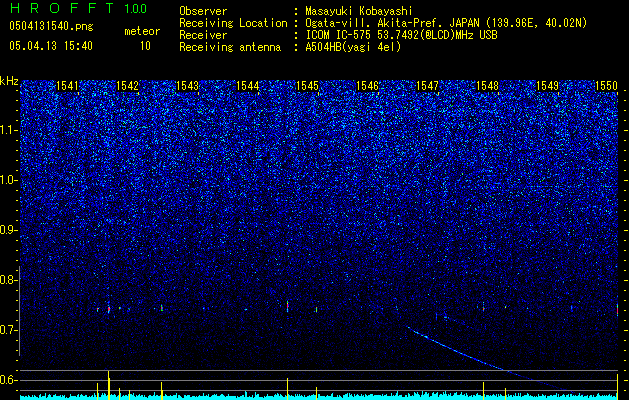This screenshot has width=629, height=400.
Task: Click the kHz axis unit label
Action: 9,81
